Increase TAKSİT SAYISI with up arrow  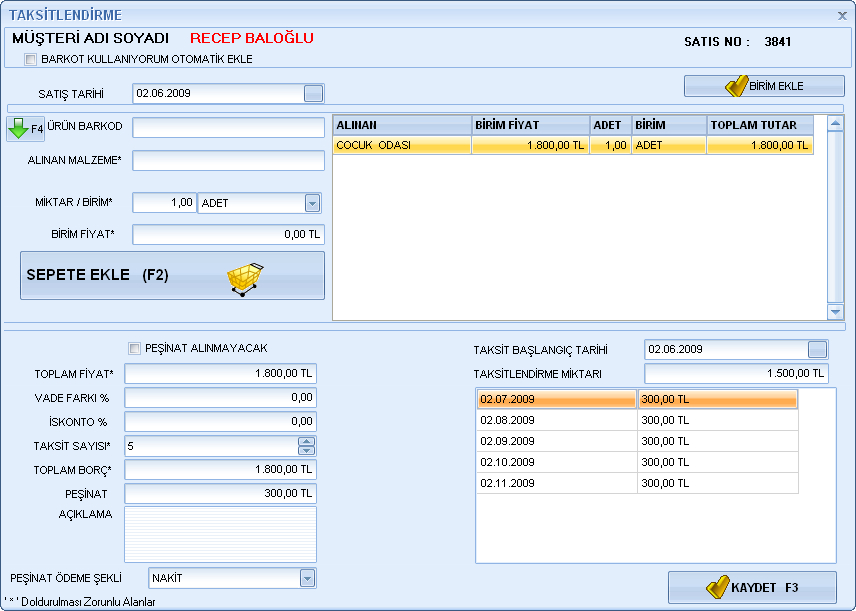[x=306, y=442]
